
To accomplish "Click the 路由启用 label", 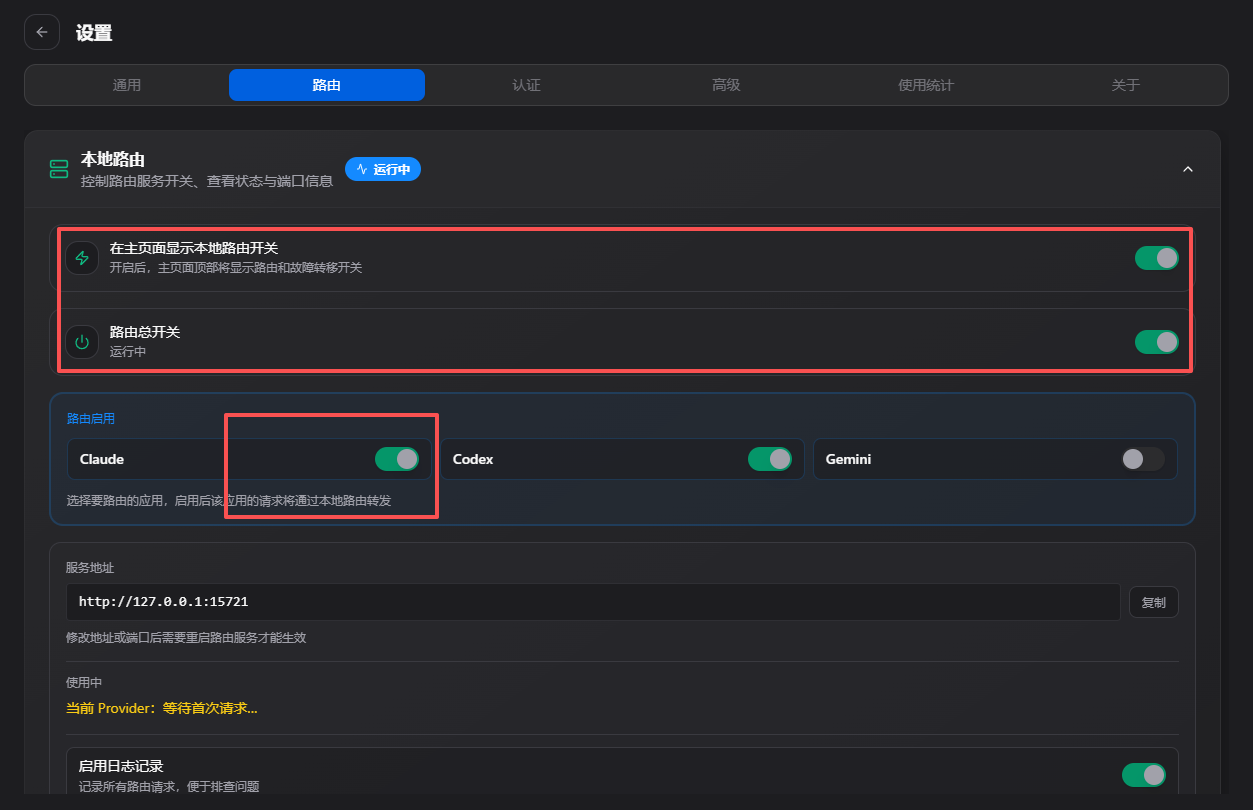I will pos(91,418).
